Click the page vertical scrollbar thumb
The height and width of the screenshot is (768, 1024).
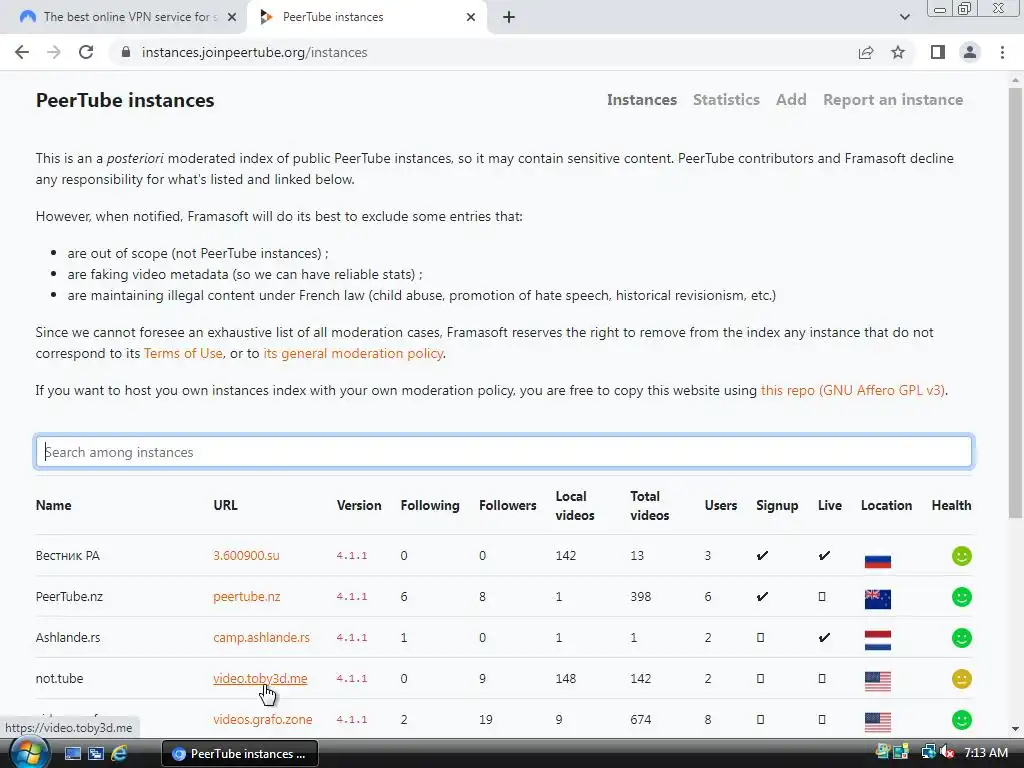[1015, 302]
